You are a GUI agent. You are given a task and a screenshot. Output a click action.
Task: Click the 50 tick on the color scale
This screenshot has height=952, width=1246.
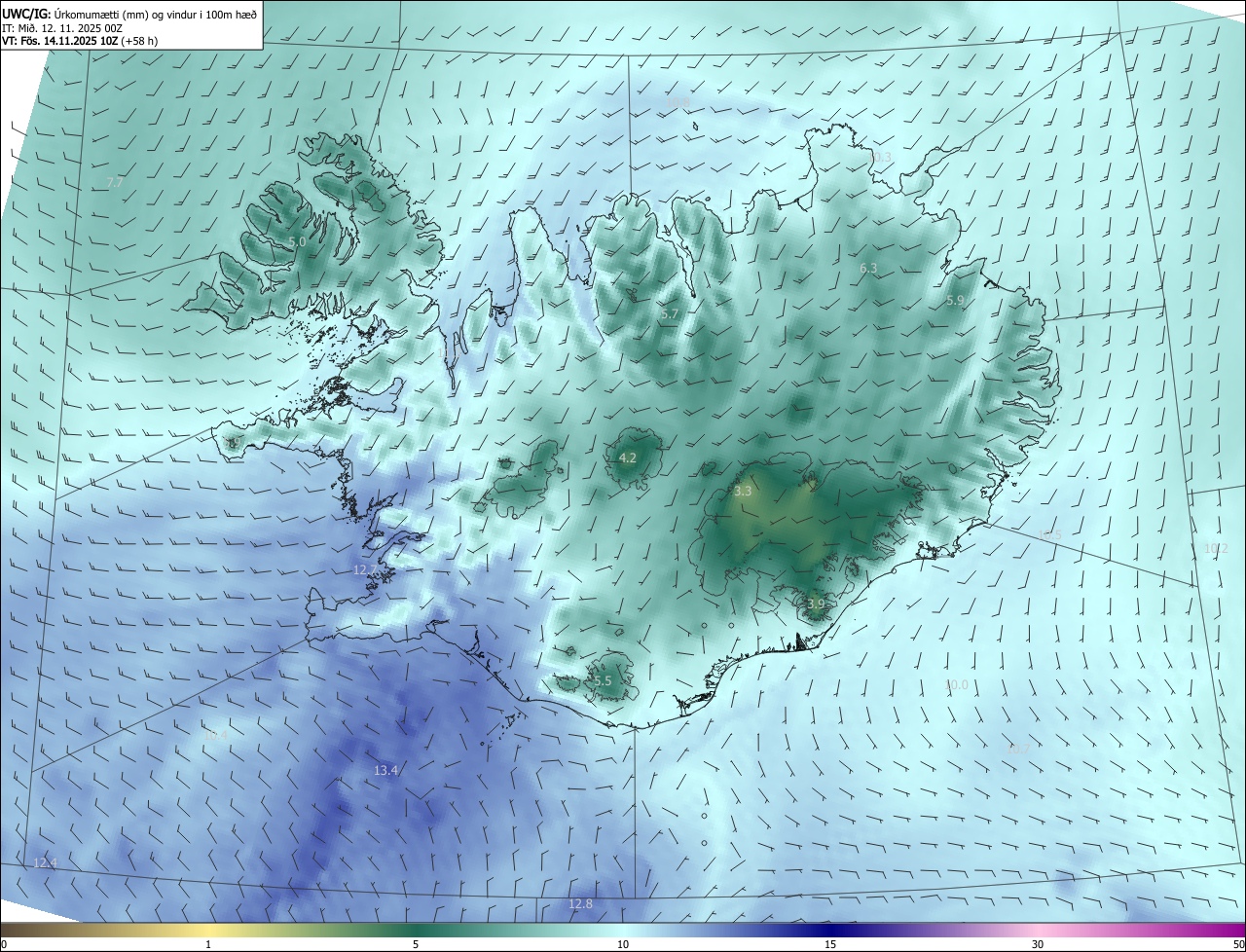[x=1238, y=944]
